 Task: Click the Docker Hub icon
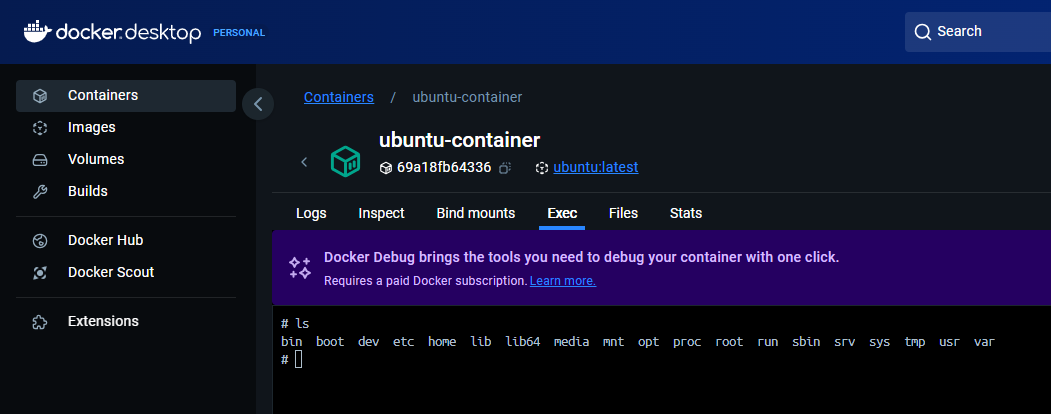click(40, 241)
